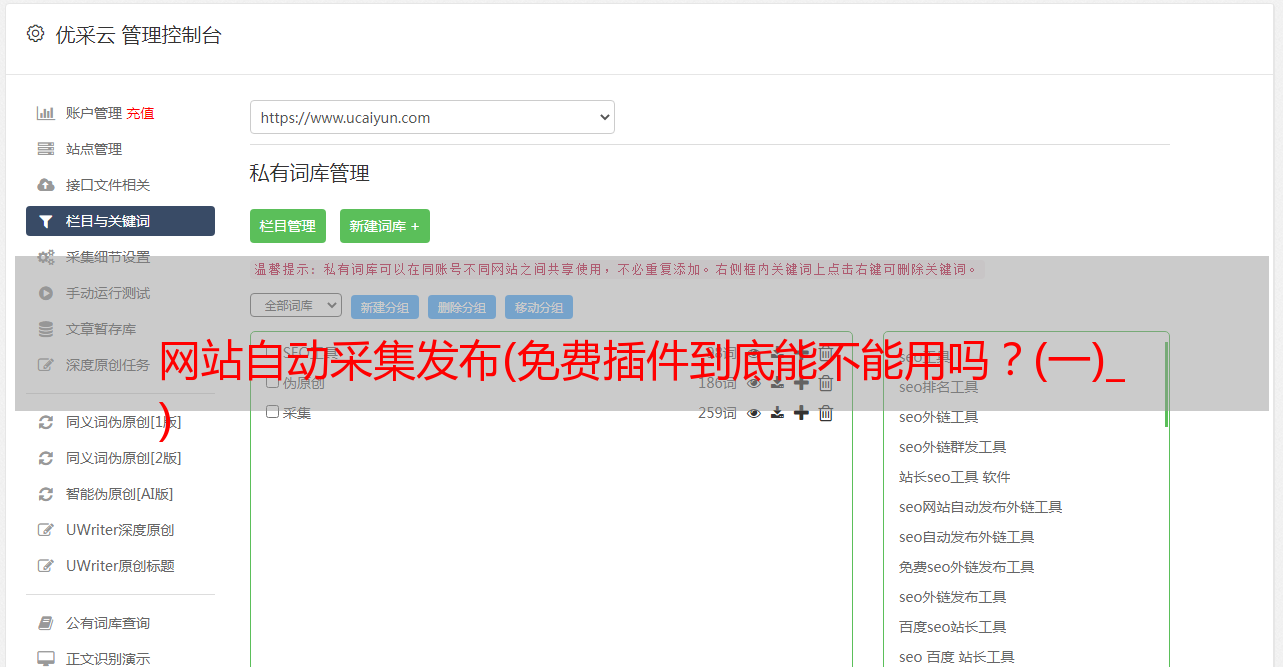Click the plus icon in the 伪原创 row
Image resolution: width=1283 pixels, height=667 pixels.
[801, 383]
